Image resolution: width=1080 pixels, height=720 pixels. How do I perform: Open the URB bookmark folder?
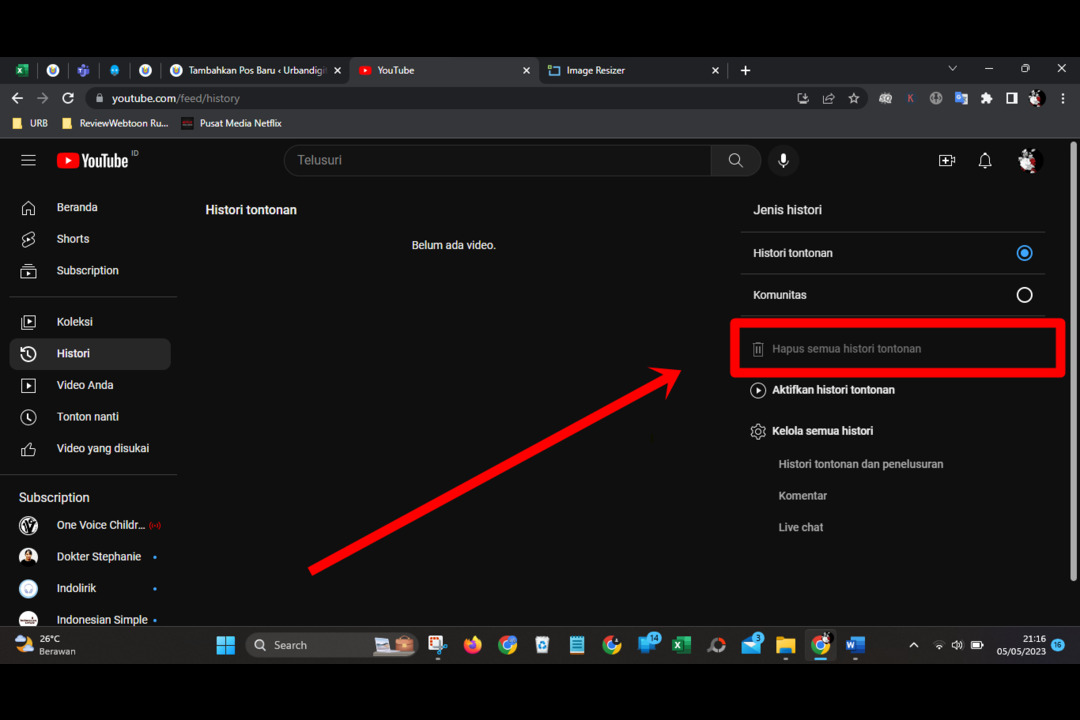click(x=30, y=123)
